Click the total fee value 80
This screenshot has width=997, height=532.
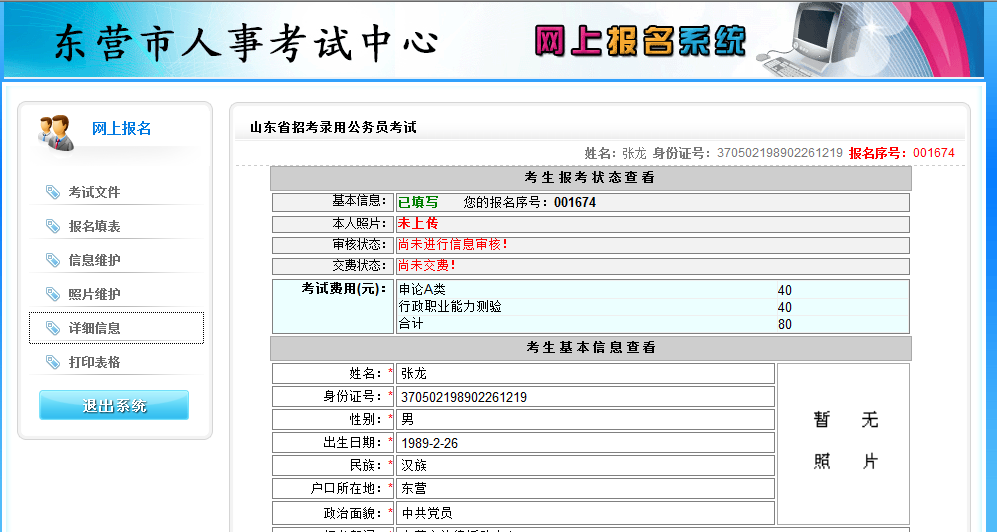pos(785,324)
